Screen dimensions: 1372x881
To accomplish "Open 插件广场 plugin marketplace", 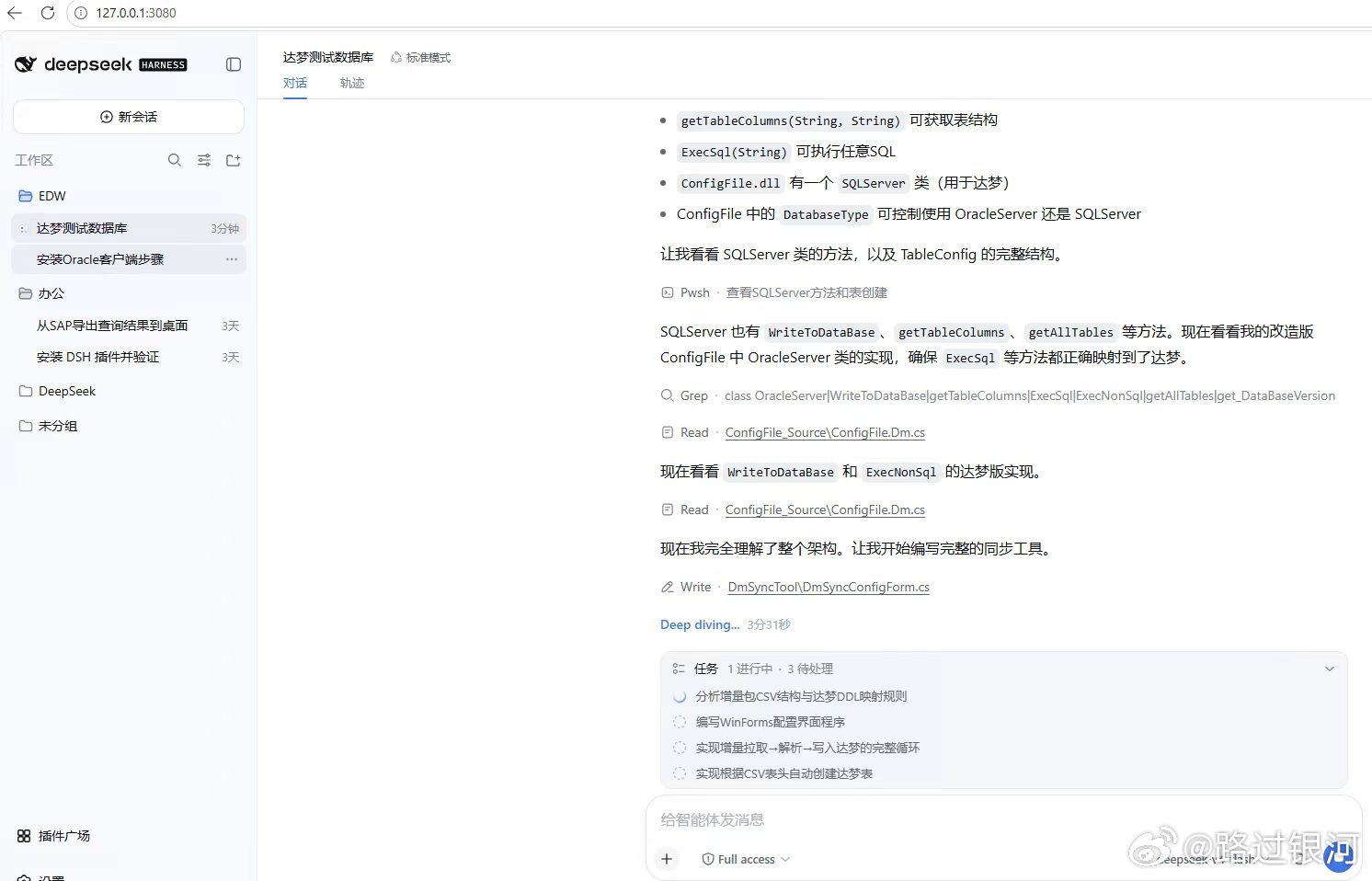I will [x=53, y=836].
